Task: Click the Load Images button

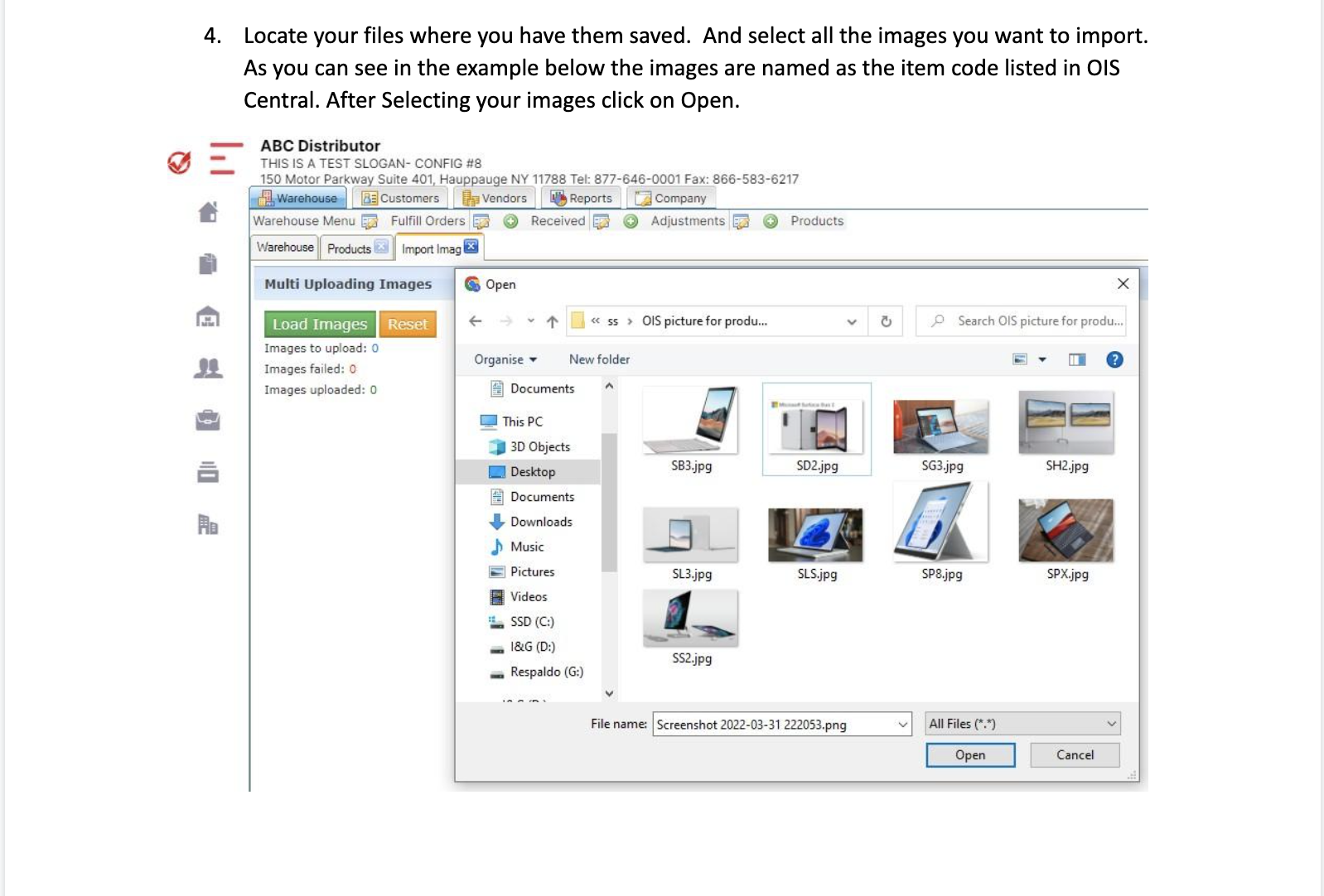Action: [x=320, y=324]
